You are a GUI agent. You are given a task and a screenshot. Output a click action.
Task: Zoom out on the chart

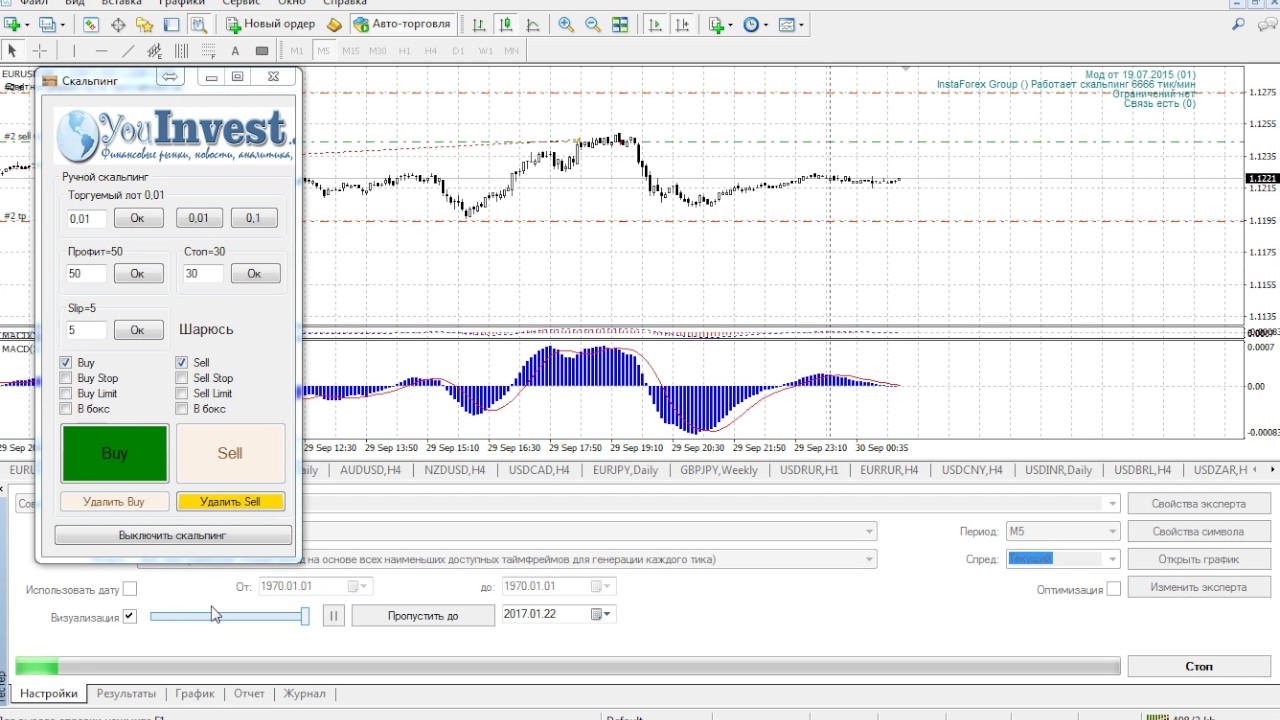coord(593,24)
